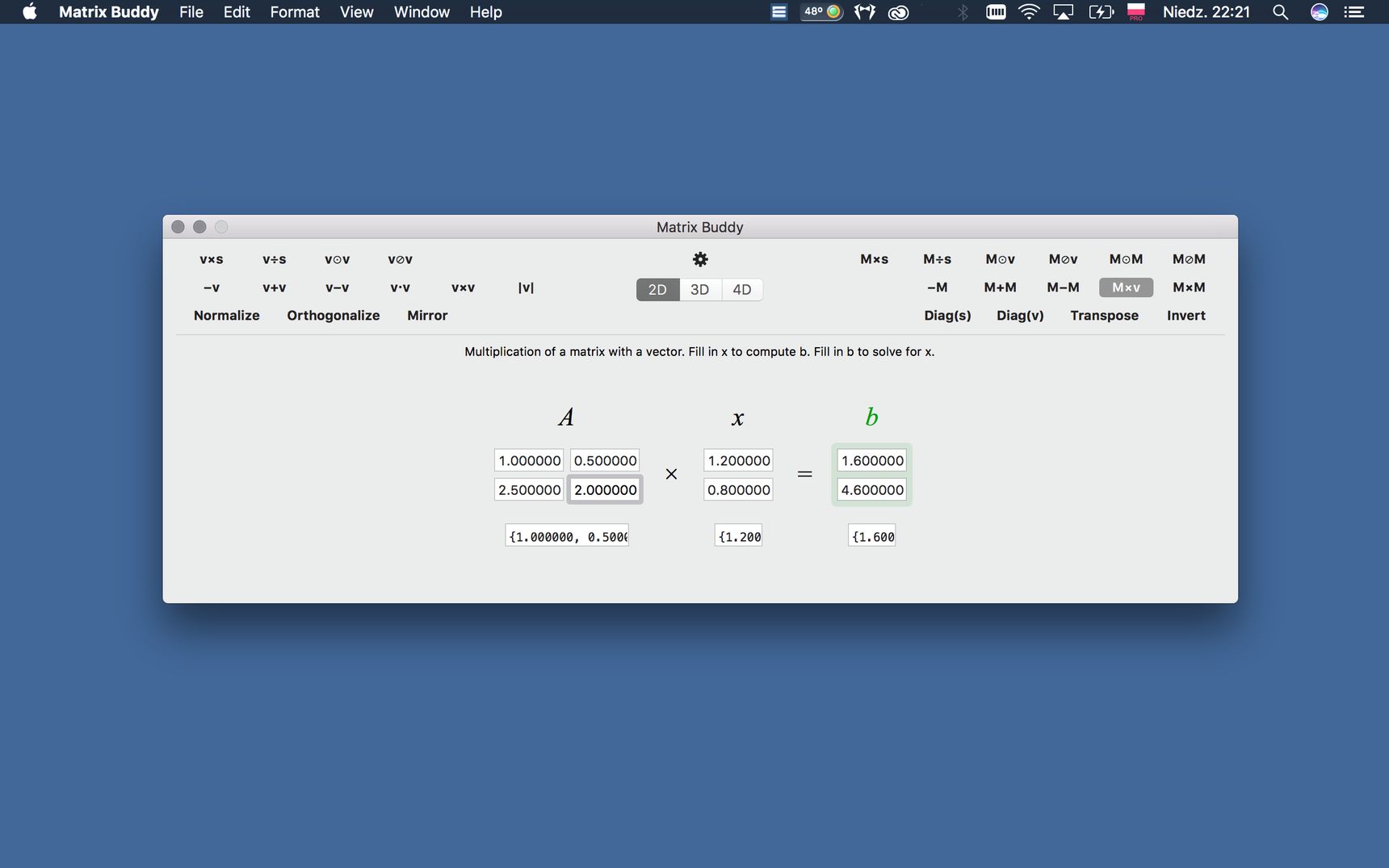Open Siri from the menu bar
Image resolution: width=1389 pixels, height=868 pixels.
(1319, 11)
